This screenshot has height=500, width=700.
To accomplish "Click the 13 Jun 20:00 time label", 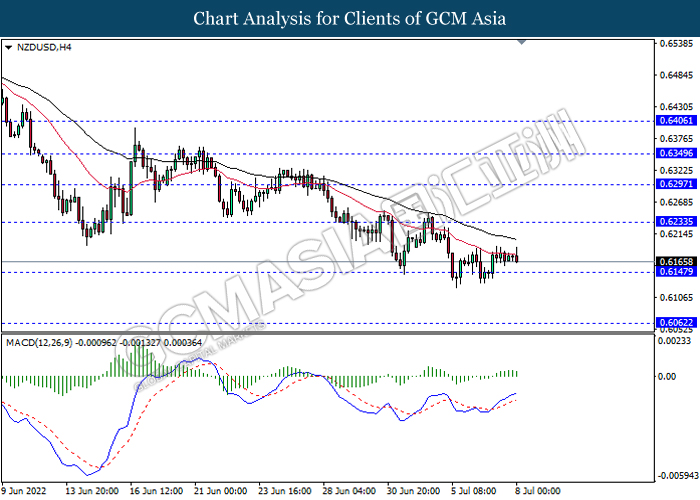I will pyautogui.click(x=92, y=491).
